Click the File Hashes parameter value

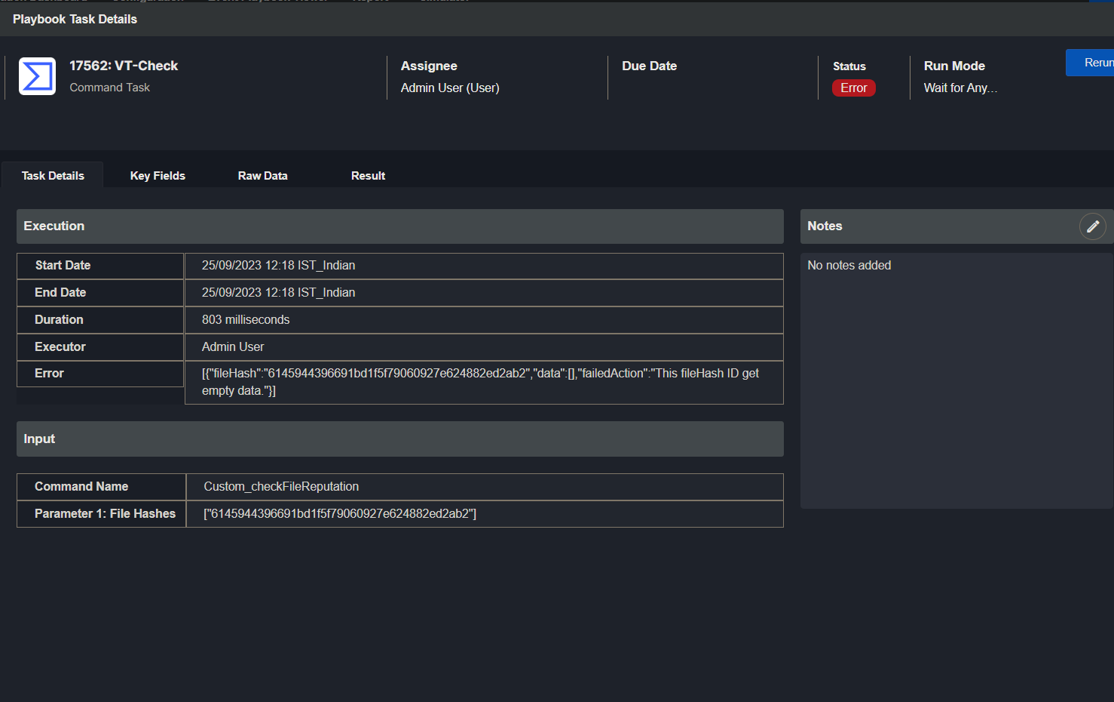coord(340,514)
